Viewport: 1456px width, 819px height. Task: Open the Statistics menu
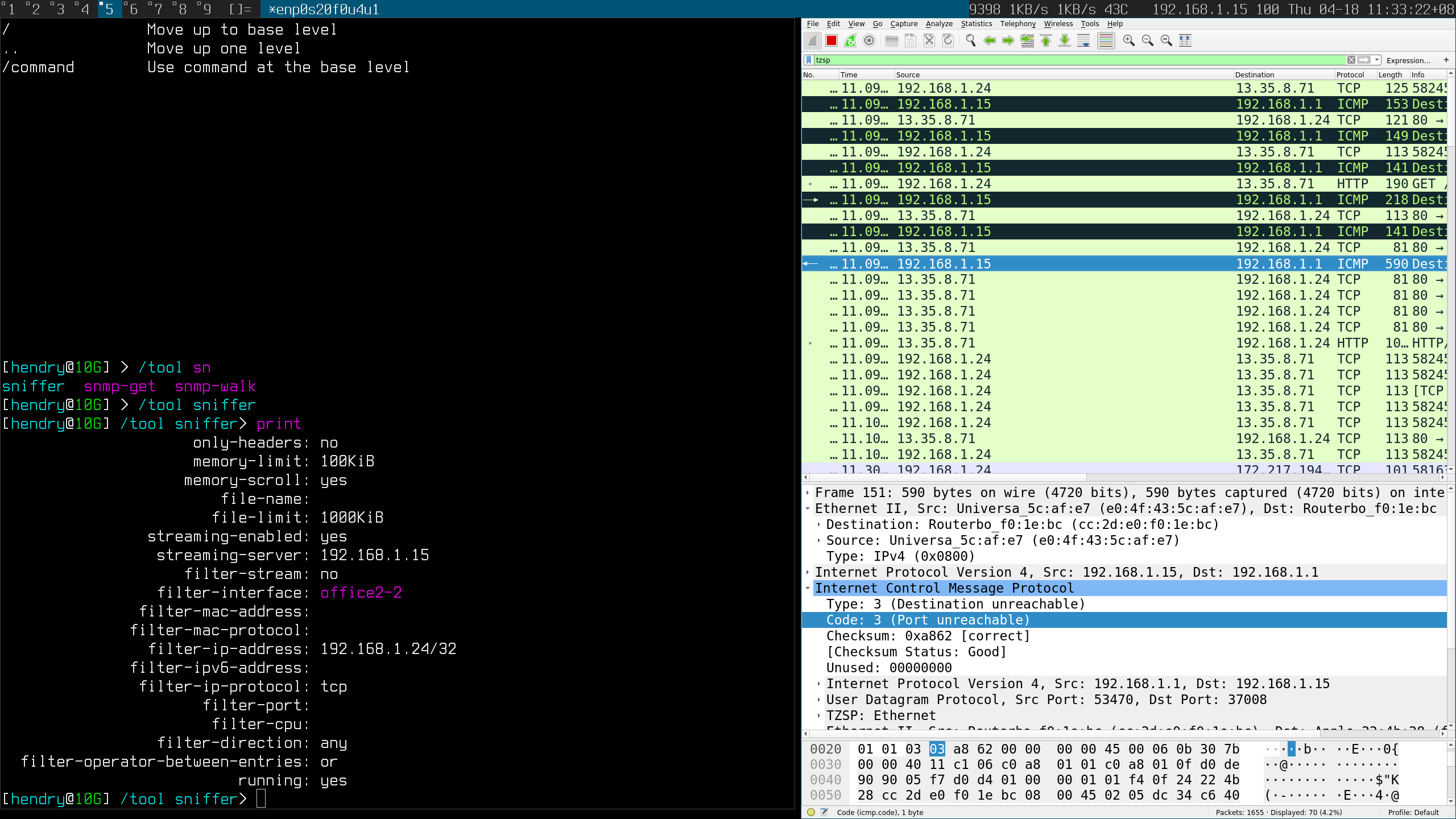pos(976,24)
